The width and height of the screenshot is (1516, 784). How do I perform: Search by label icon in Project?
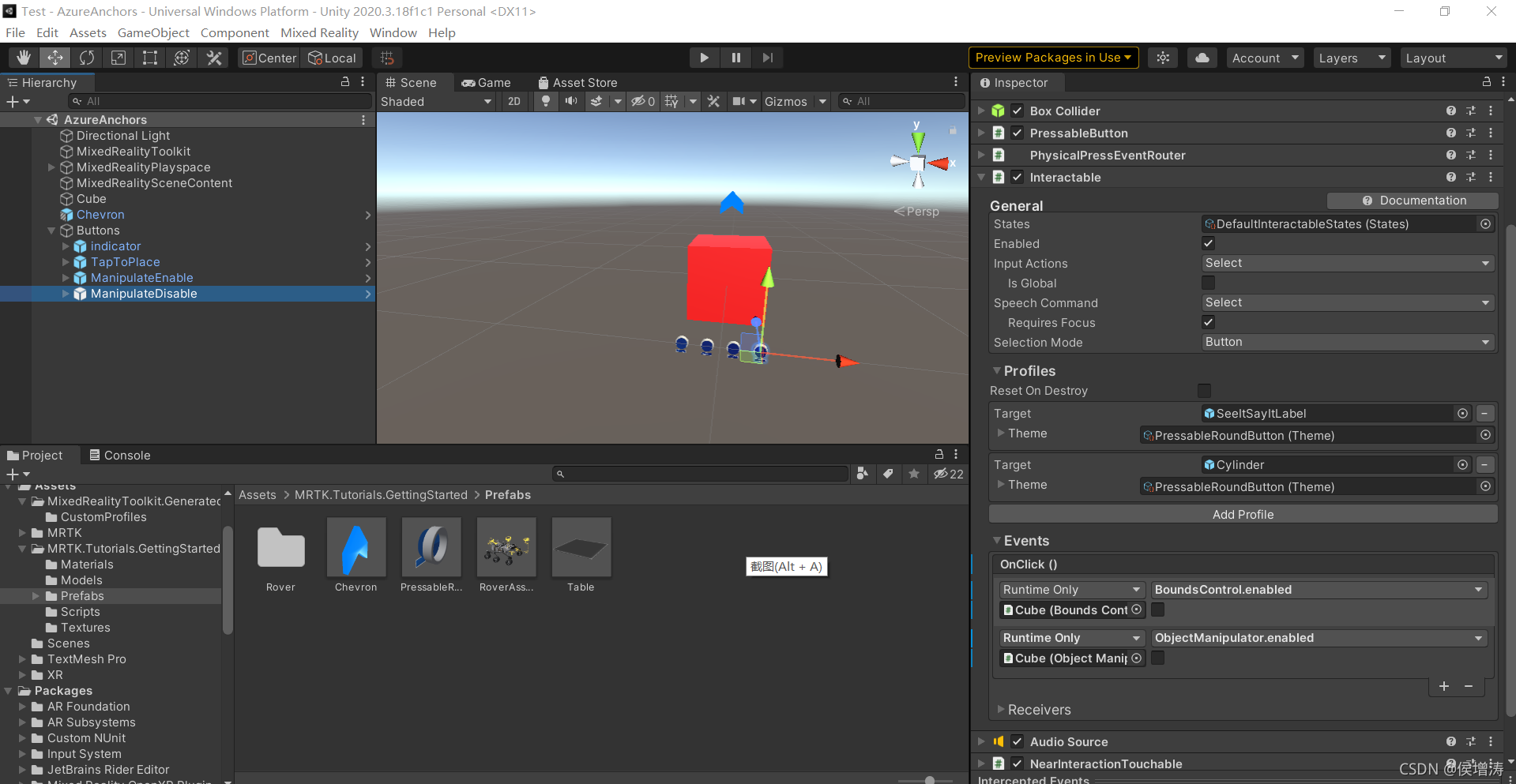(888, 474)
